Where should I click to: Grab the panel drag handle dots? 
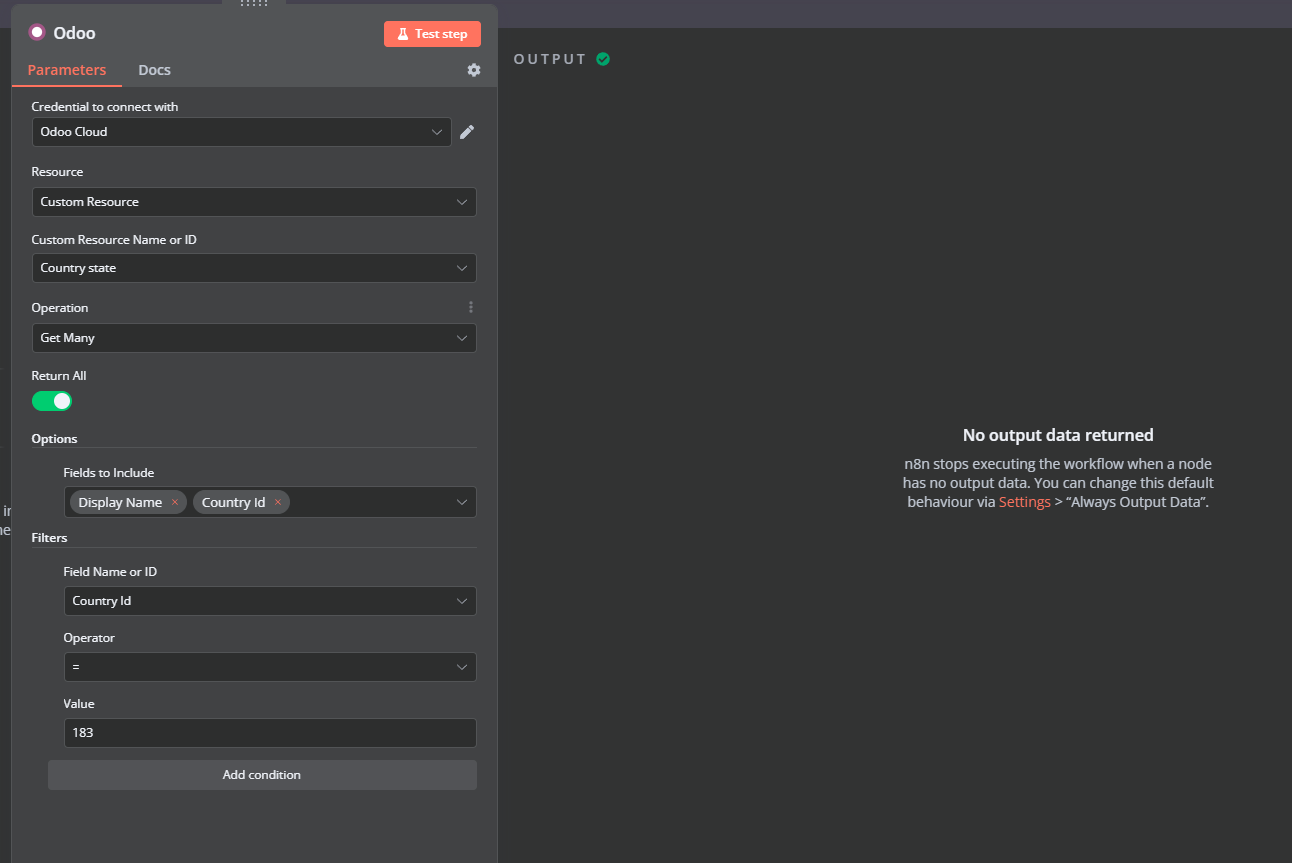click(x=254, y=4)
